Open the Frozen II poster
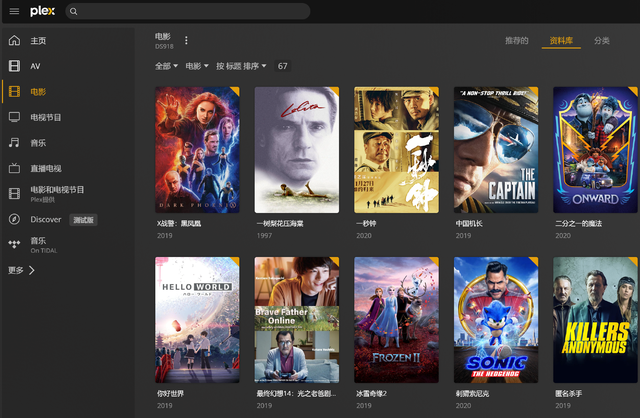This screenshot has height=418, width=640. 396,320
